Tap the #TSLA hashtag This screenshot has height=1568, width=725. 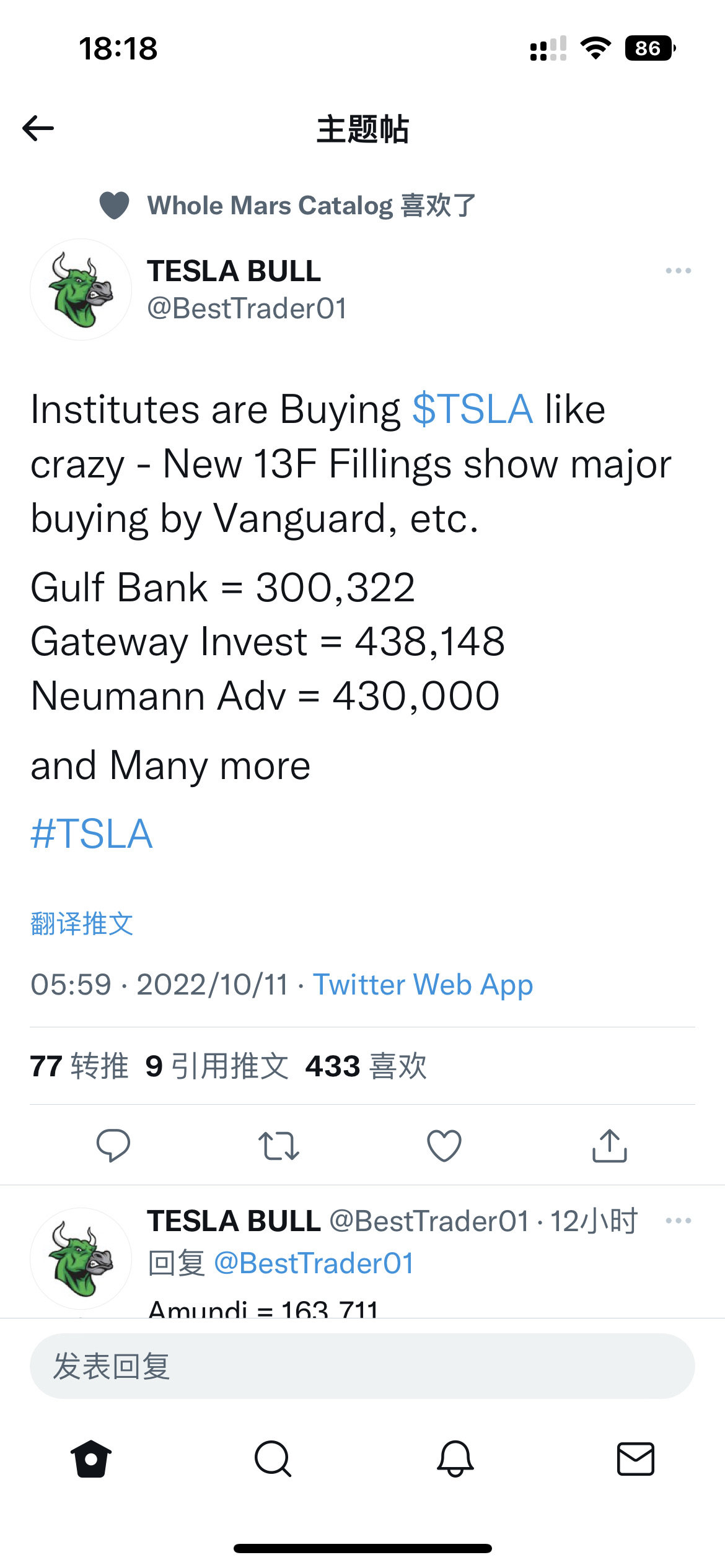click(x=92, y=834)
